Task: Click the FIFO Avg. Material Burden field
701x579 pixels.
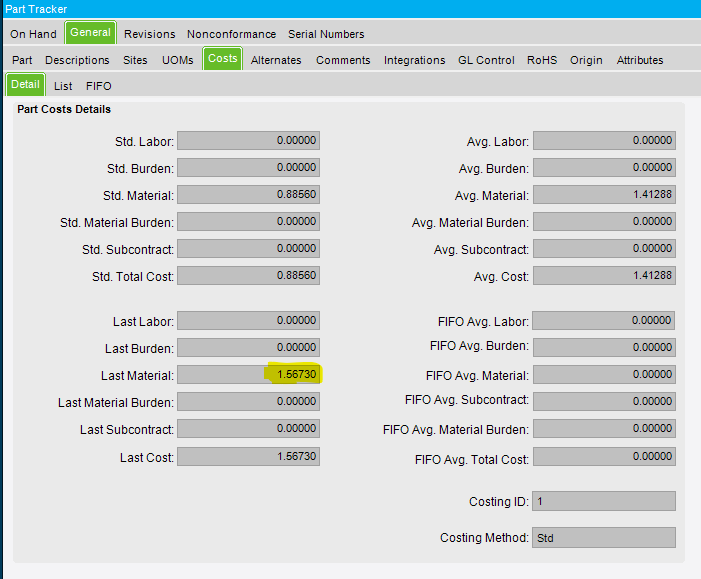Action: pyautogui.click(x=604, y=428)
